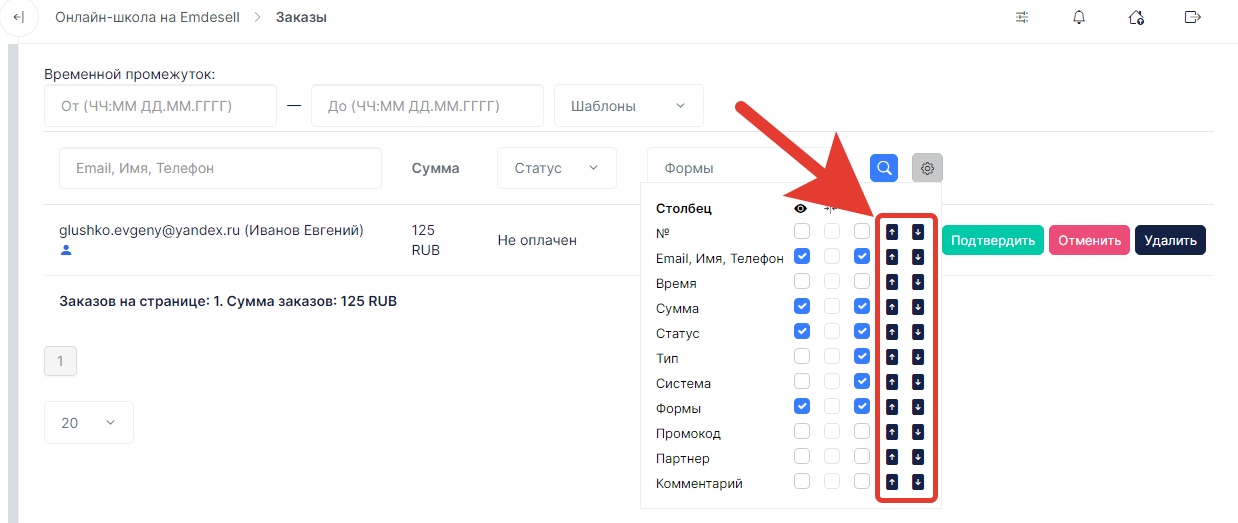Move the Партнер column down
This screenshot has height=523, width=1238.
pos(918,457)
